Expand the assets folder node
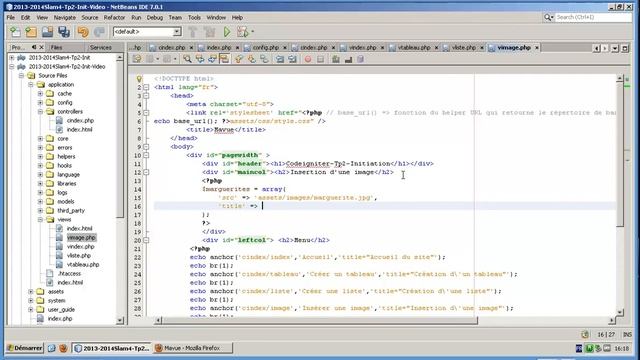The image size is (640, 360). point(31,291)
